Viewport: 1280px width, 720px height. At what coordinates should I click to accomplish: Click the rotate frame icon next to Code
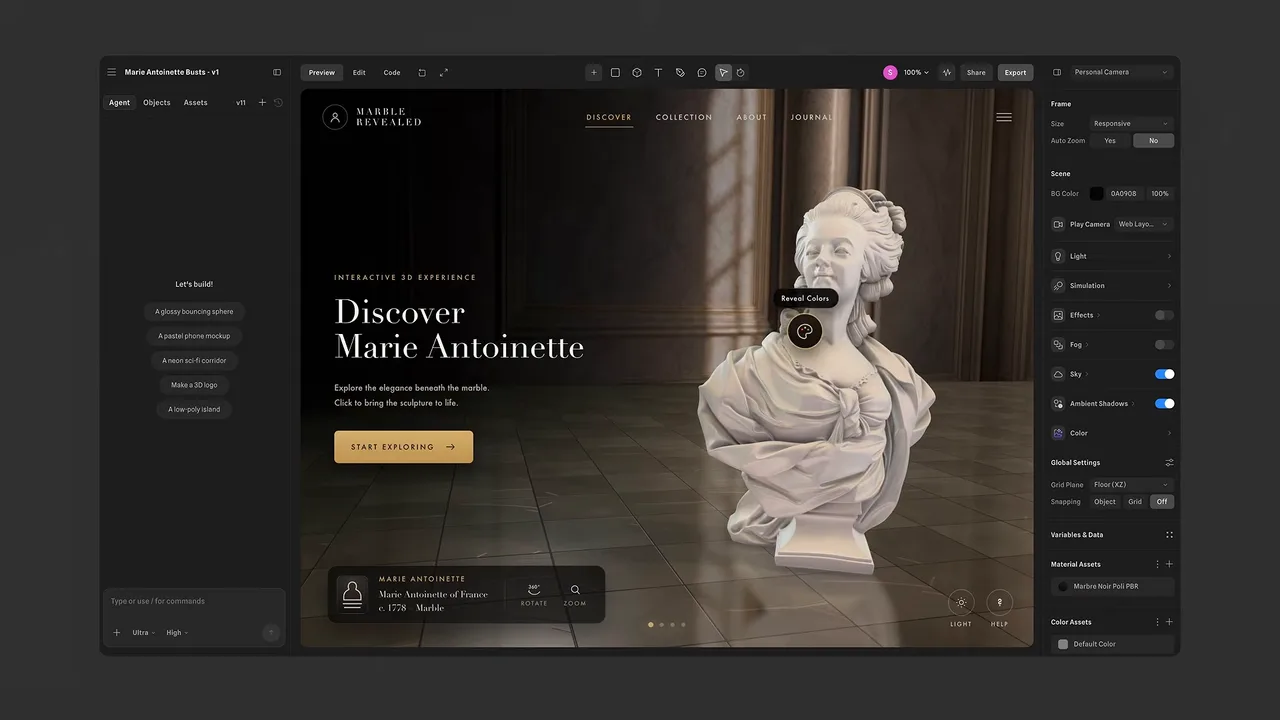422,72
